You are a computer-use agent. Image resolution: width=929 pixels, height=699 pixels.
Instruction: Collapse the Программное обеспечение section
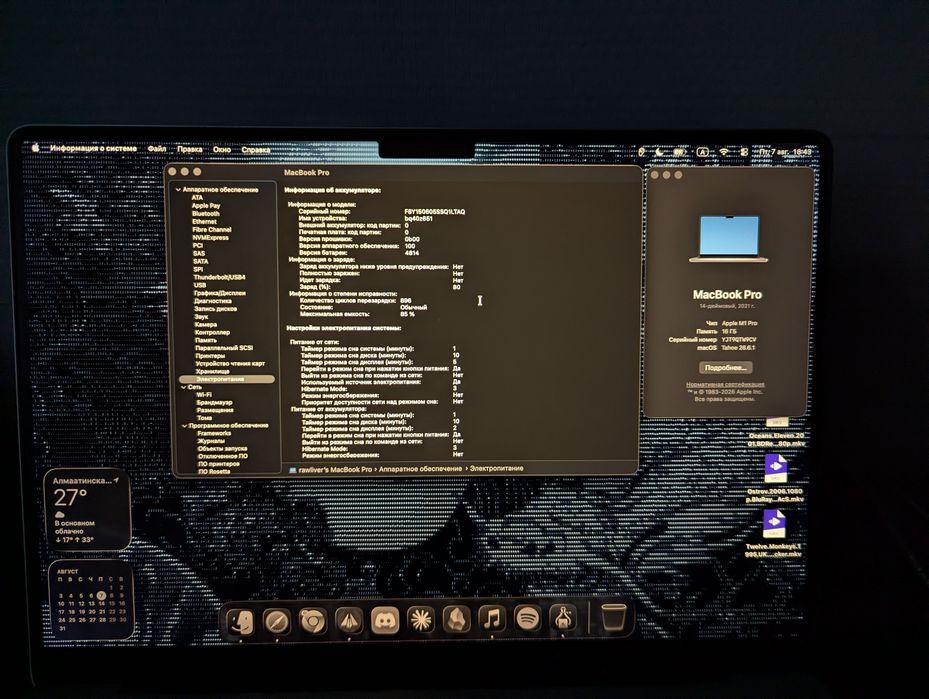pos(184,426)
